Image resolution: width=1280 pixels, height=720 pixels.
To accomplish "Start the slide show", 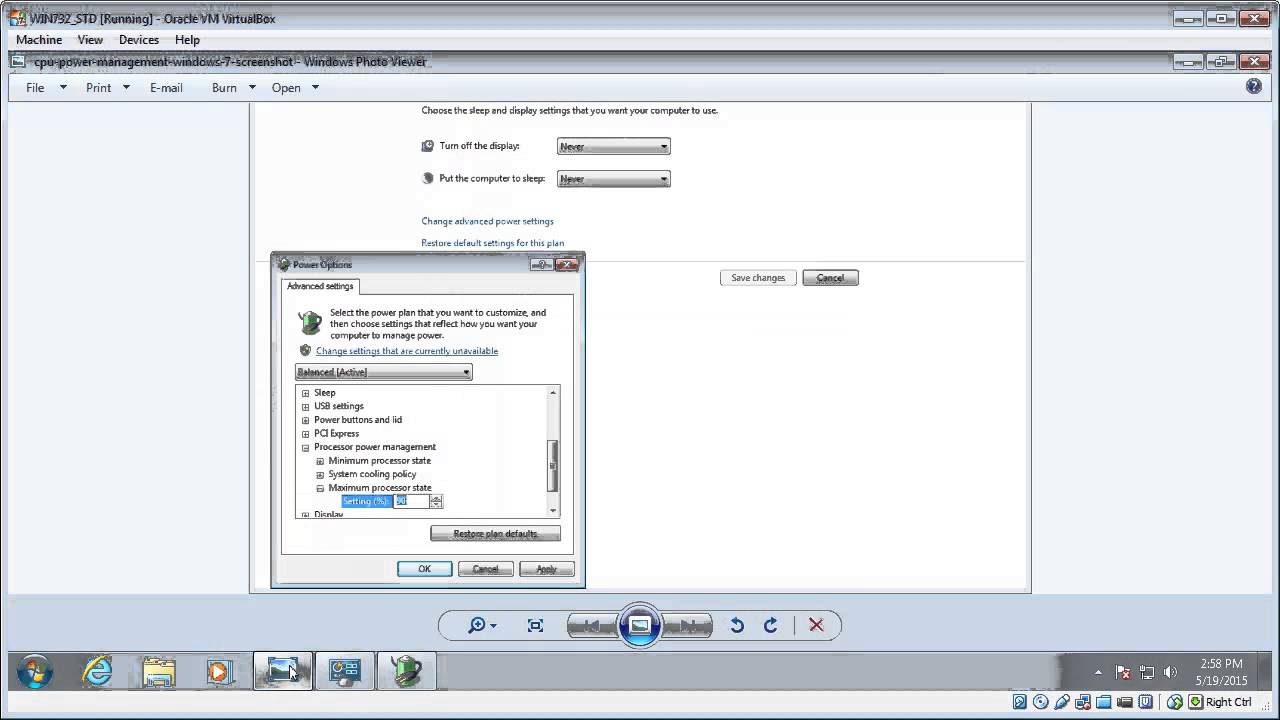I will pyautogui.click(x=640, y=626).
